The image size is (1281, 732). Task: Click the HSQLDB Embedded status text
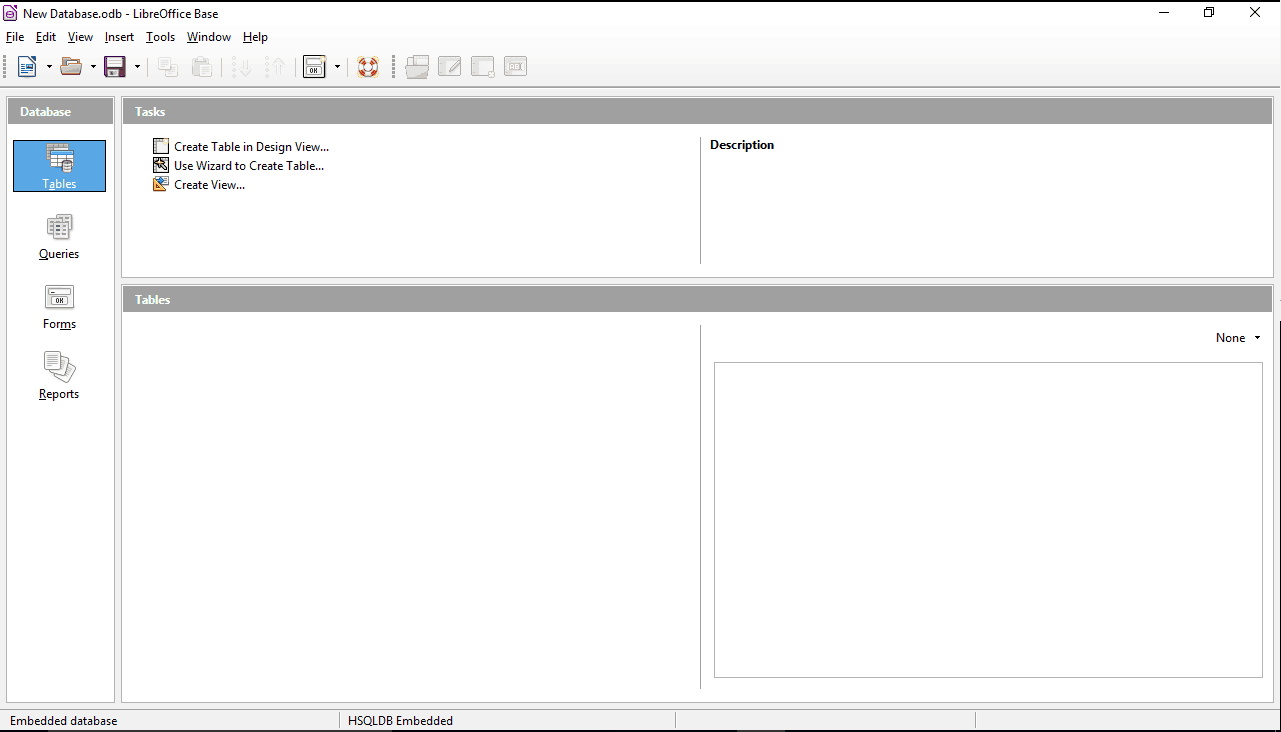[x=400, y=721]
